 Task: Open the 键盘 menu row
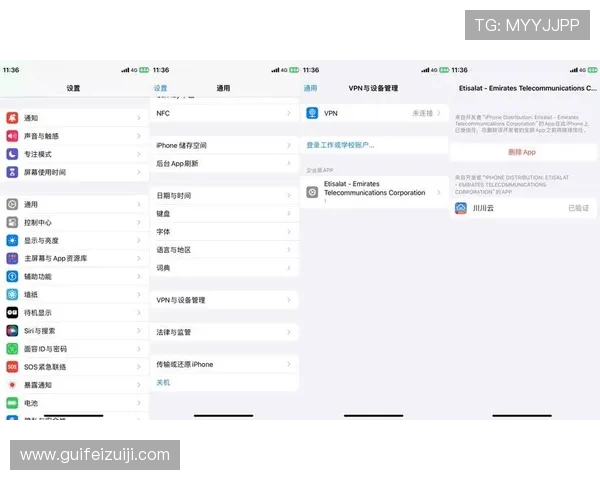(x=224, y=214)
